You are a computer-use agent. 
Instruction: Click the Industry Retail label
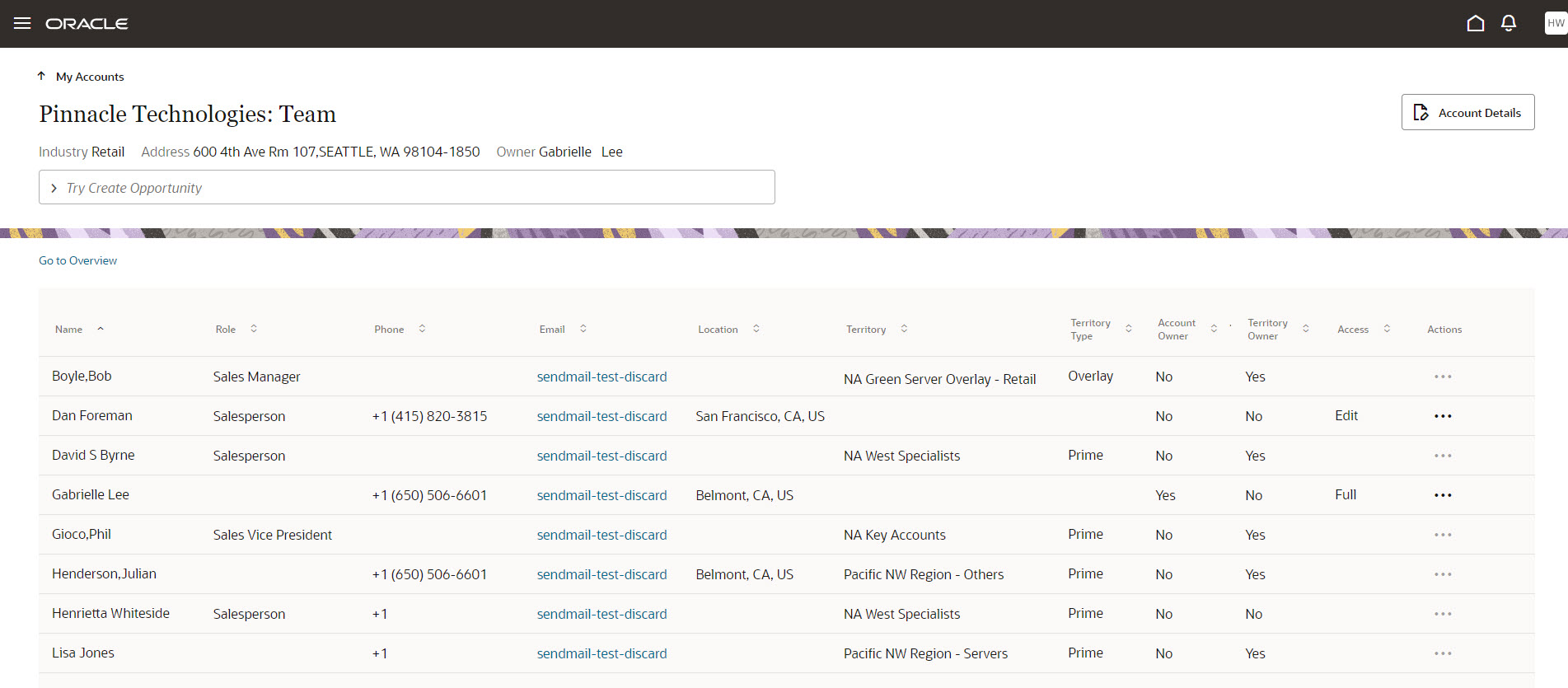point(82,152)
